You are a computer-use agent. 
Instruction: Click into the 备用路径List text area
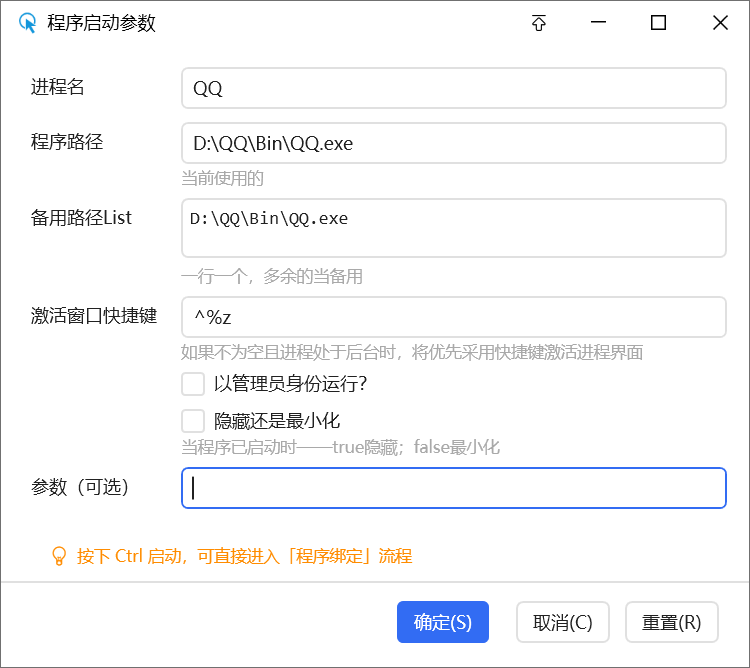[454, 228]
